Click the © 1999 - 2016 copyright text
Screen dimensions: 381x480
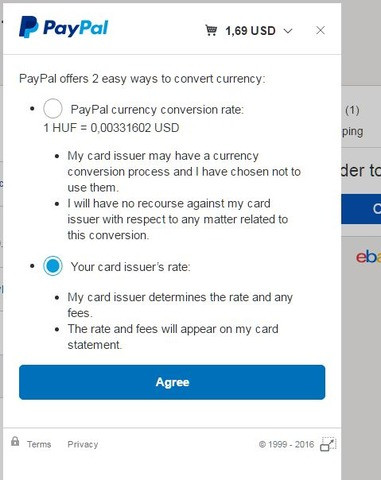pyautogui.click(x=286, y=444)
